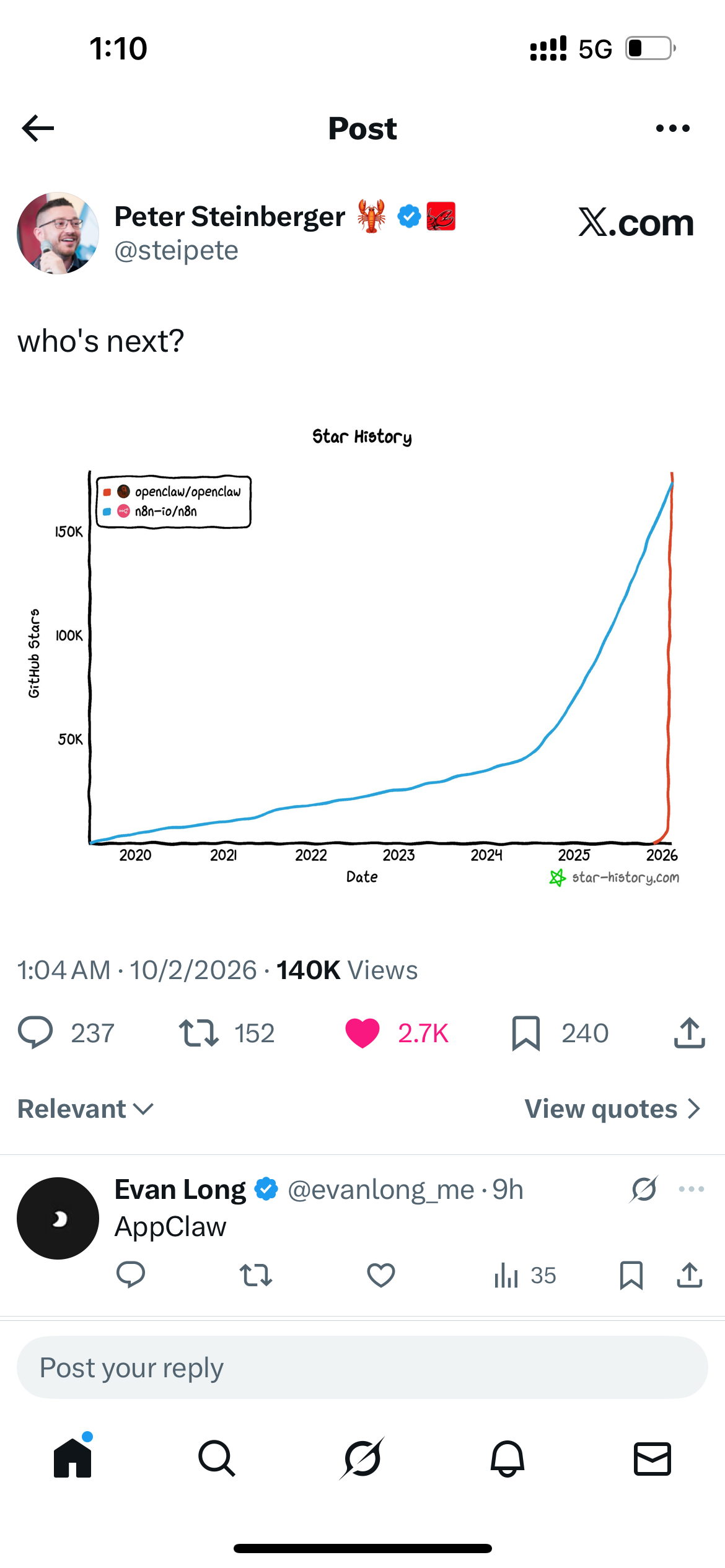Image resolution: width=725 pixels, height=1568 pixels.
Task: Like Evan Long's AppClaw reply
Action: (380, 1275)
